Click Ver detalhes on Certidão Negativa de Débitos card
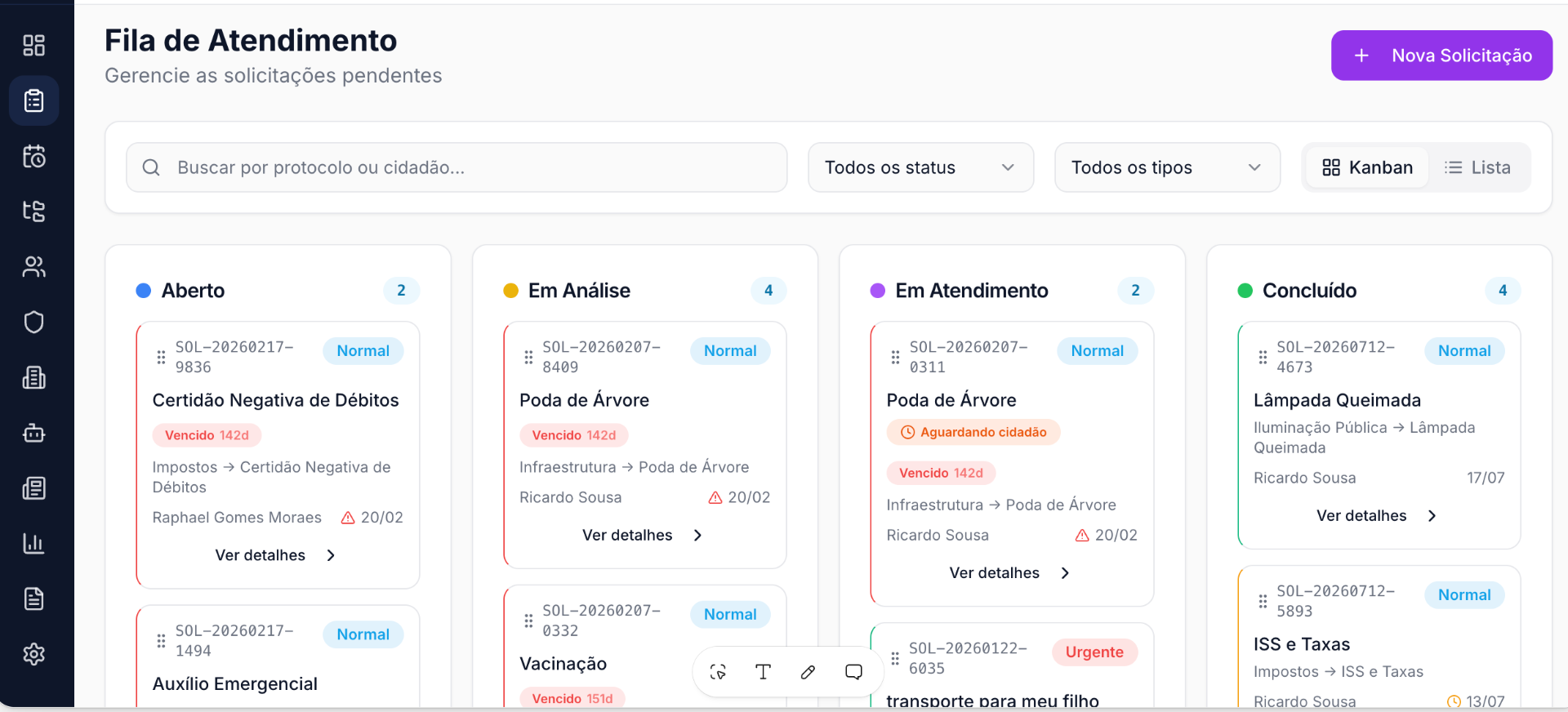This screenshot has height=712, width=1568. coord(276,555)
